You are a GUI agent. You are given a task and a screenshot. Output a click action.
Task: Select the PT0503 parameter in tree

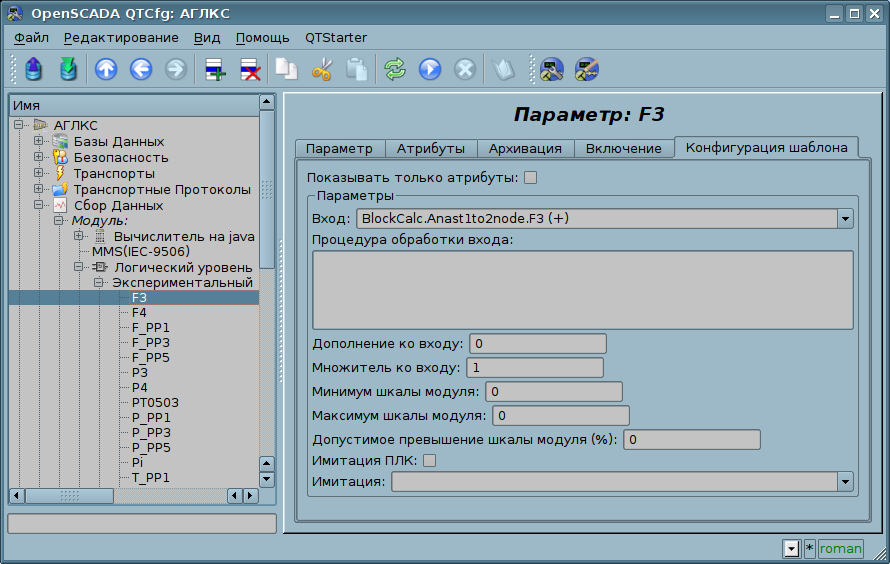pos(155,402)
